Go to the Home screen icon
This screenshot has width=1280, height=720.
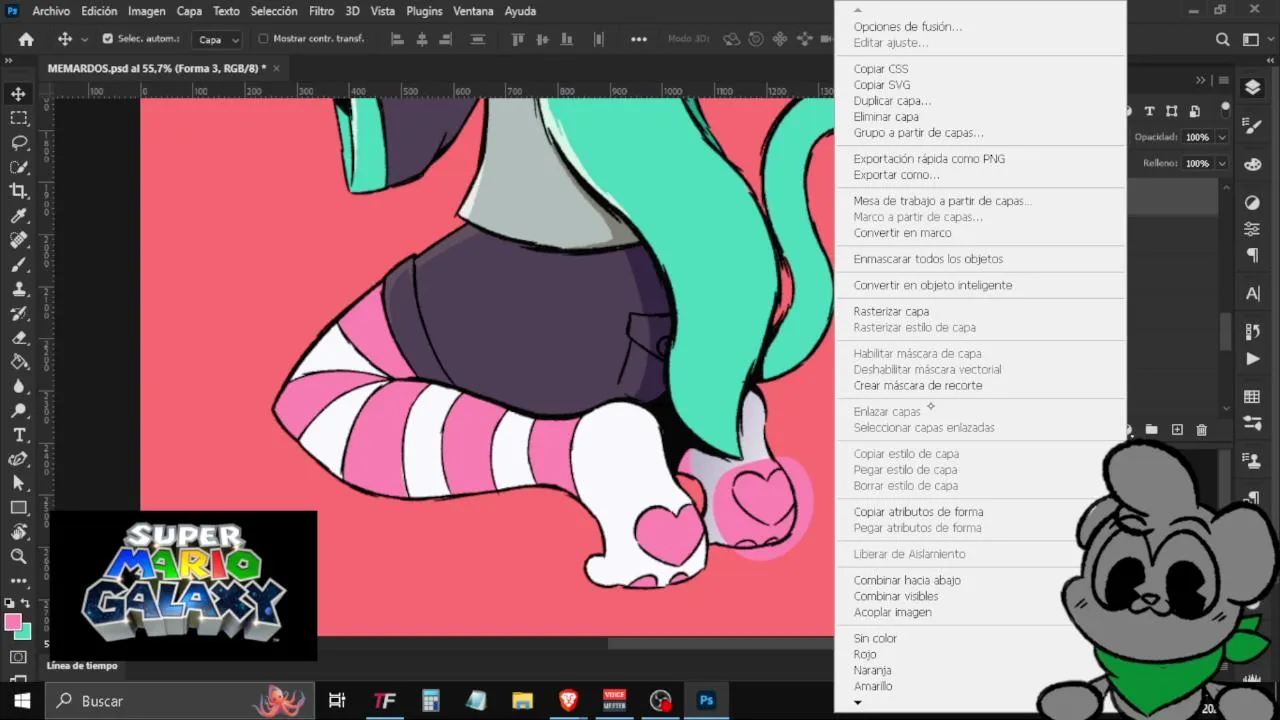coord(26,39)
